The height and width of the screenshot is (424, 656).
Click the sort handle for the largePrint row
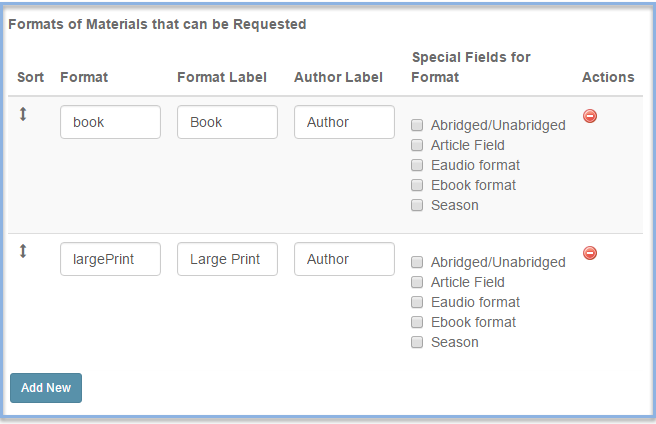point(23,251)
